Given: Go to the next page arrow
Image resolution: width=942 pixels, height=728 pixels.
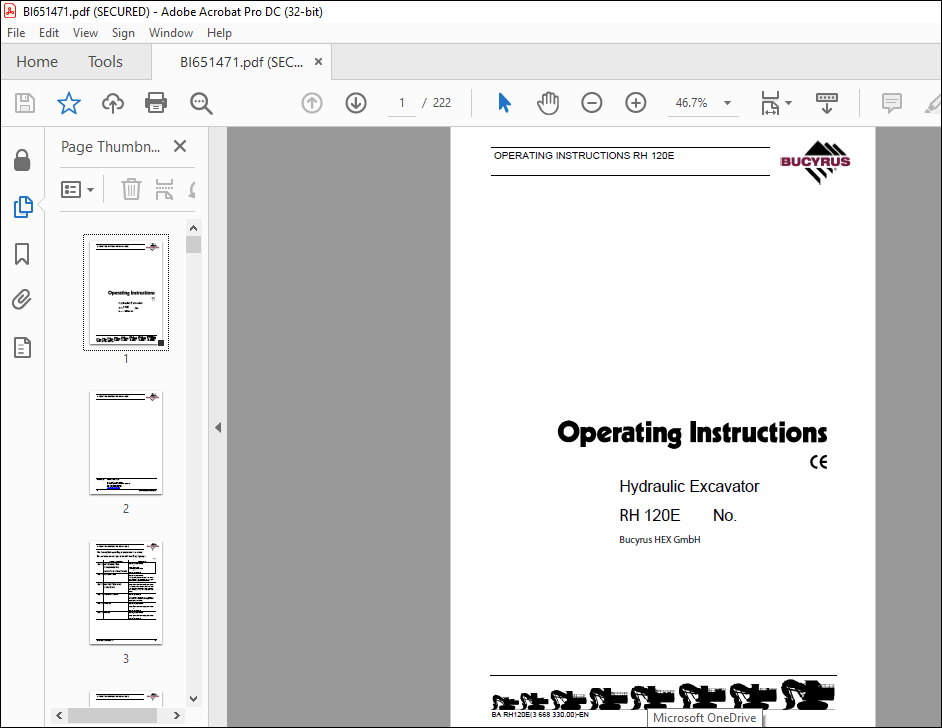Looking at the screenshot, I should 356,103.
